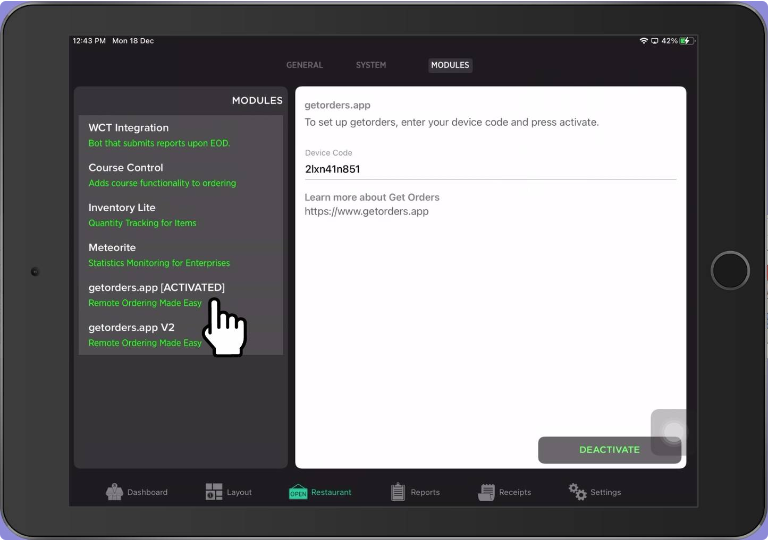This screenshot has height=541, width=769.
Task: Click the DEACTIVATE button
Action: tap(609, 450)
